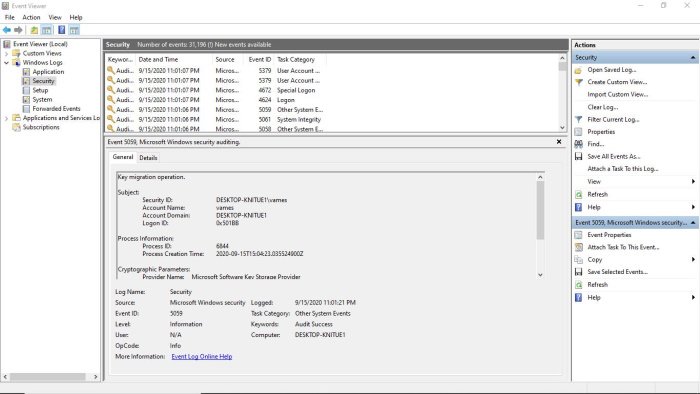Click the Find binoculars icon
The height and width of the screenshot is (394, 700).
pyautogui.click(x=579, y=144)
